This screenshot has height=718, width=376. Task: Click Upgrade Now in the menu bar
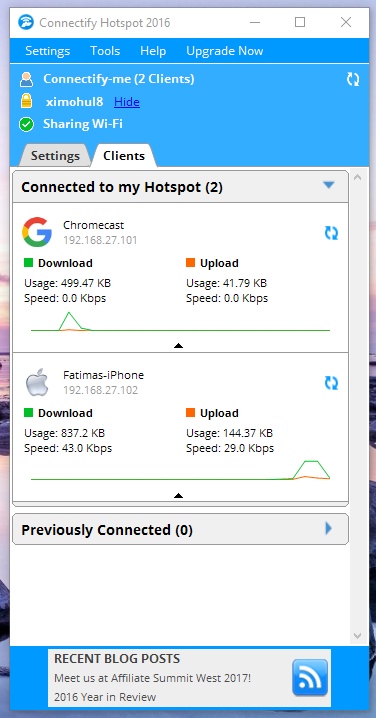click(224, 51)
